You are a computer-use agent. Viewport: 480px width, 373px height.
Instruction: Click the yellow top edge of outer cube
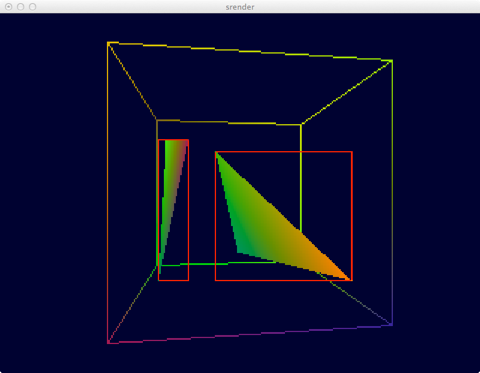tap(250, 52)
